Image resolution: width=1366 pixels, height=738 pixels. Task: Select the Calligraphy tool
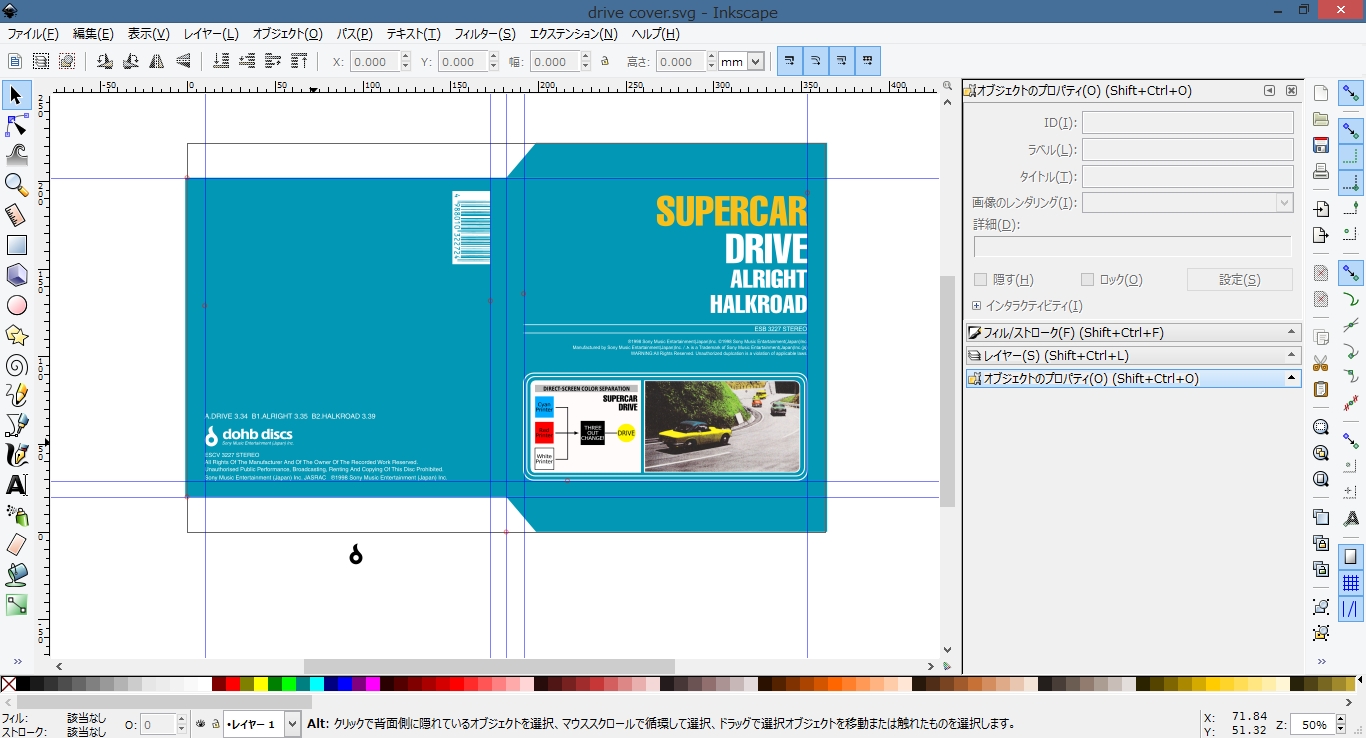pyautogui.click(x=16, y=455)
